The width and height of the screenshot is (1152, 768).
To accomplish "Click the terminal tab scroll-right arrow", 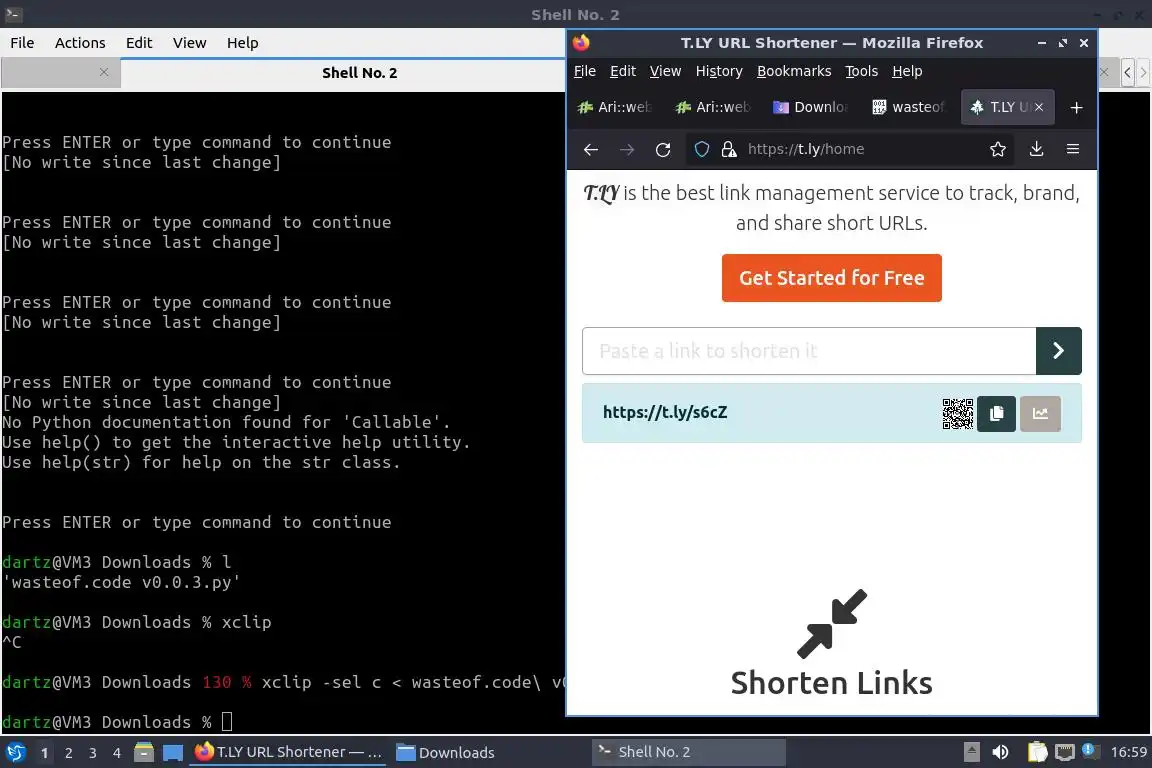I will [1143, 72].
